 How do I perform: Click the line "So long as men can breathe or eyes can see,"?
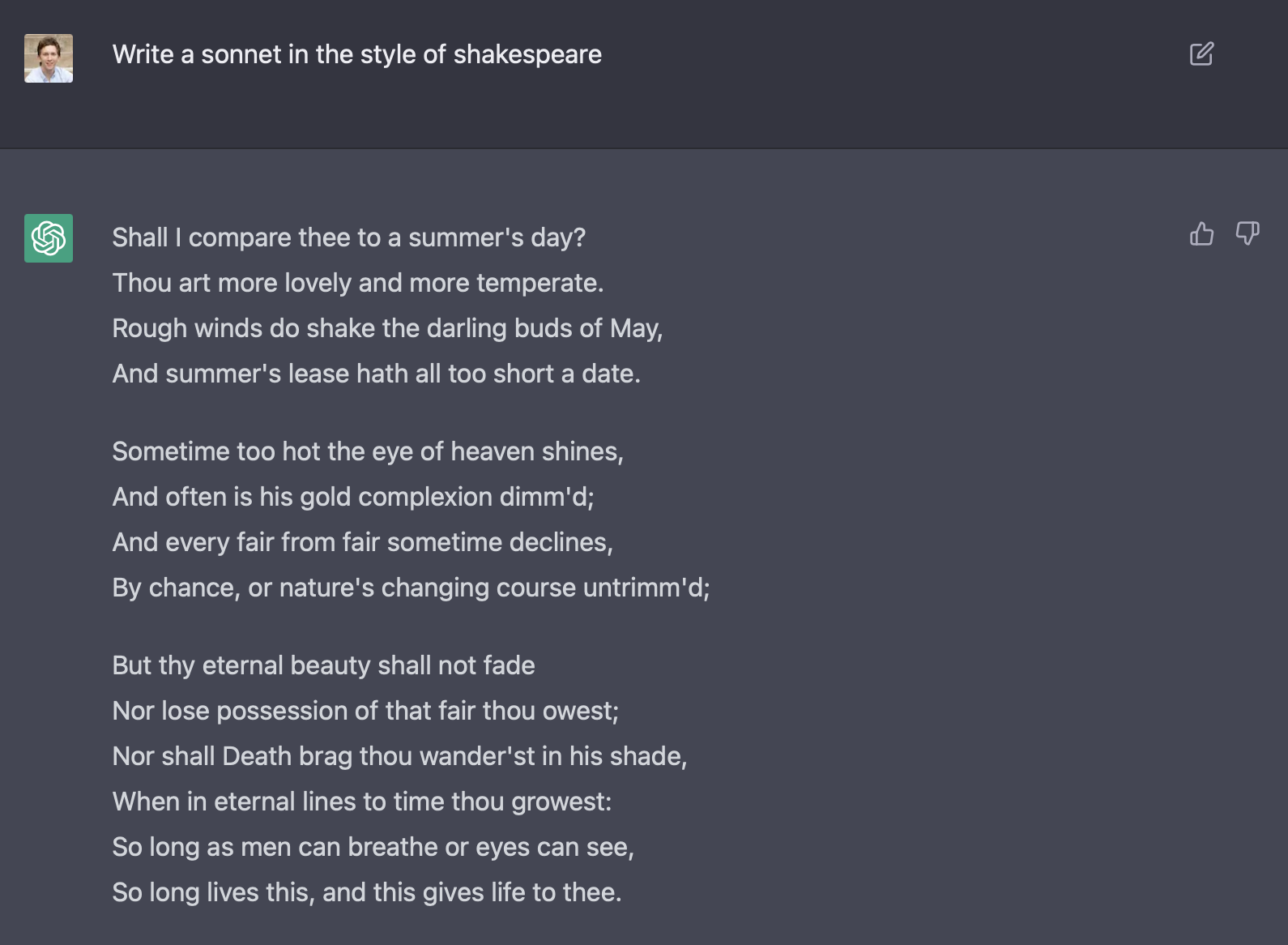373,847
